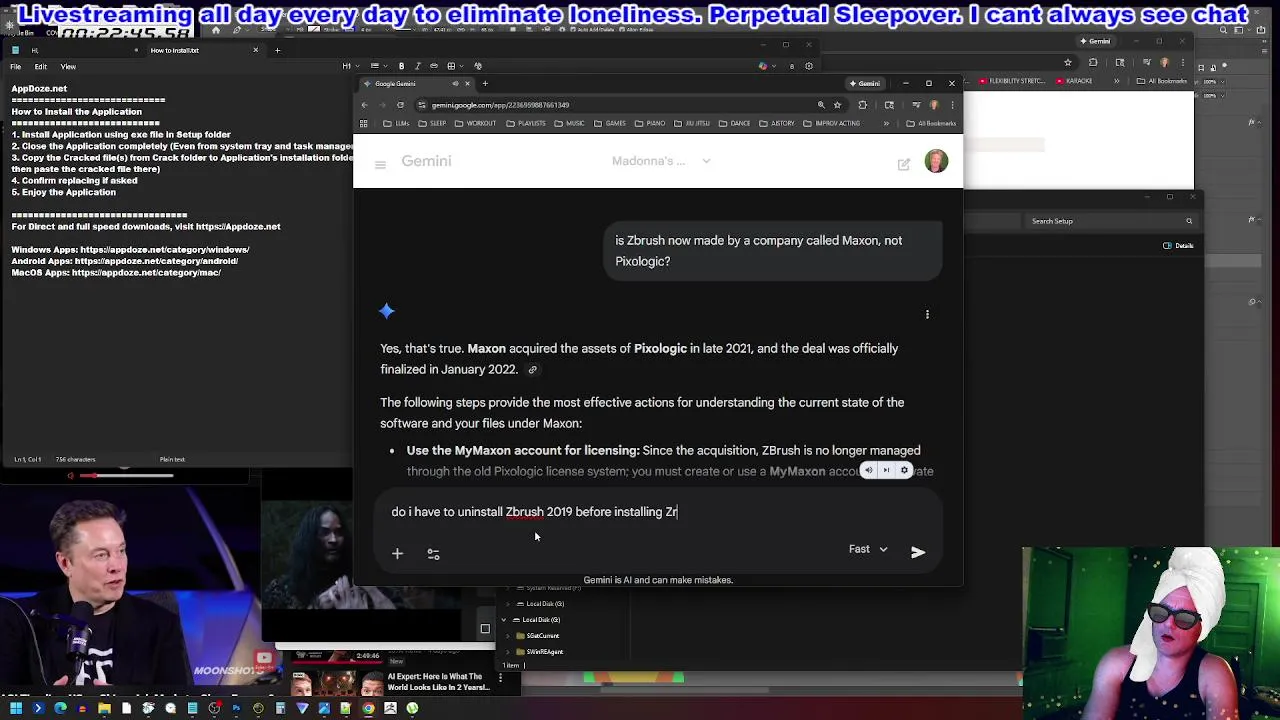Expand SWinREAgent folder in tree
Viewport: 1280px width, 720px height.
click(x=507, y=652)
